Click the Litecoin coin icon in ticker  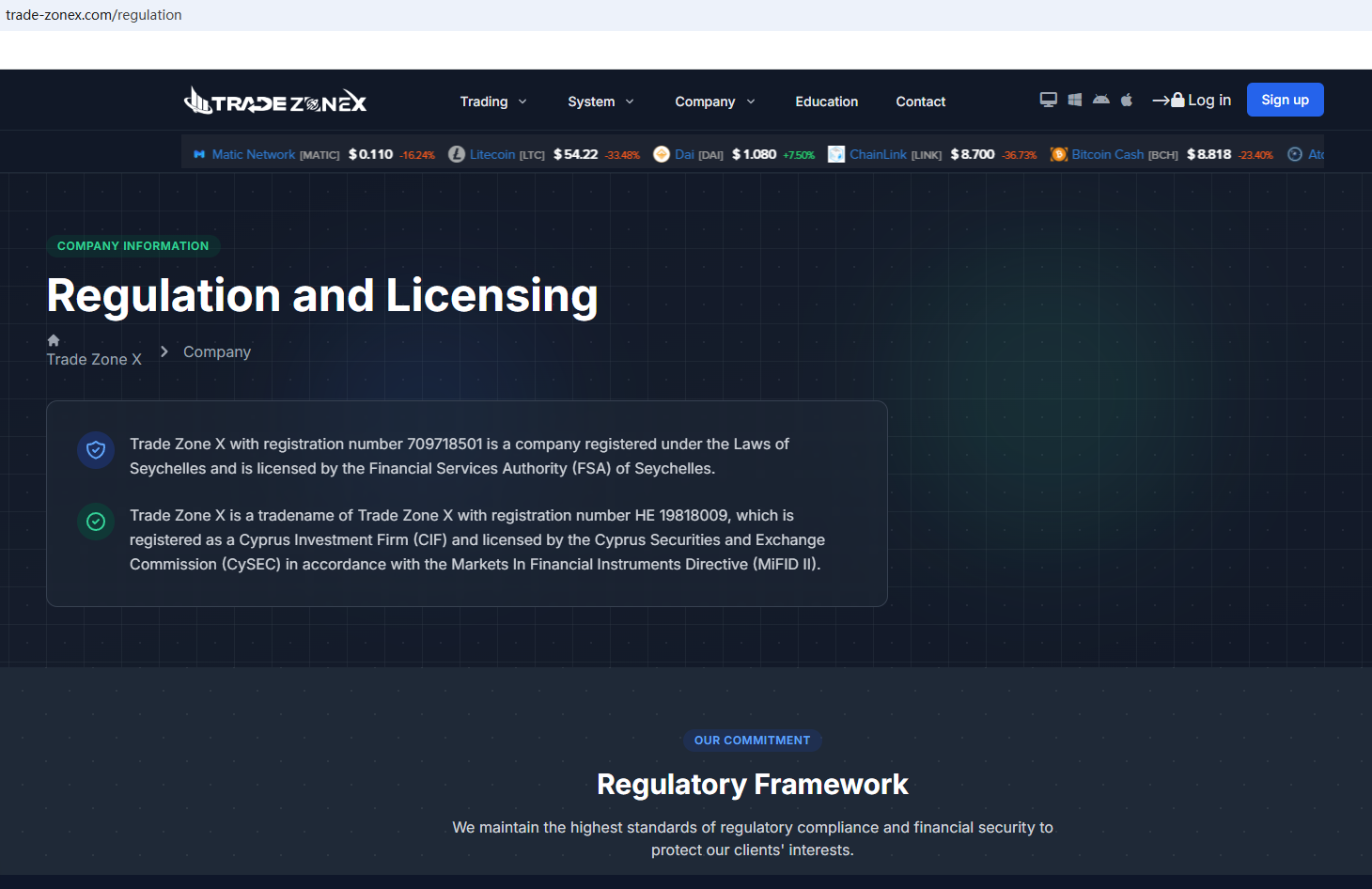pyautogui.click(x=457, y=154)
